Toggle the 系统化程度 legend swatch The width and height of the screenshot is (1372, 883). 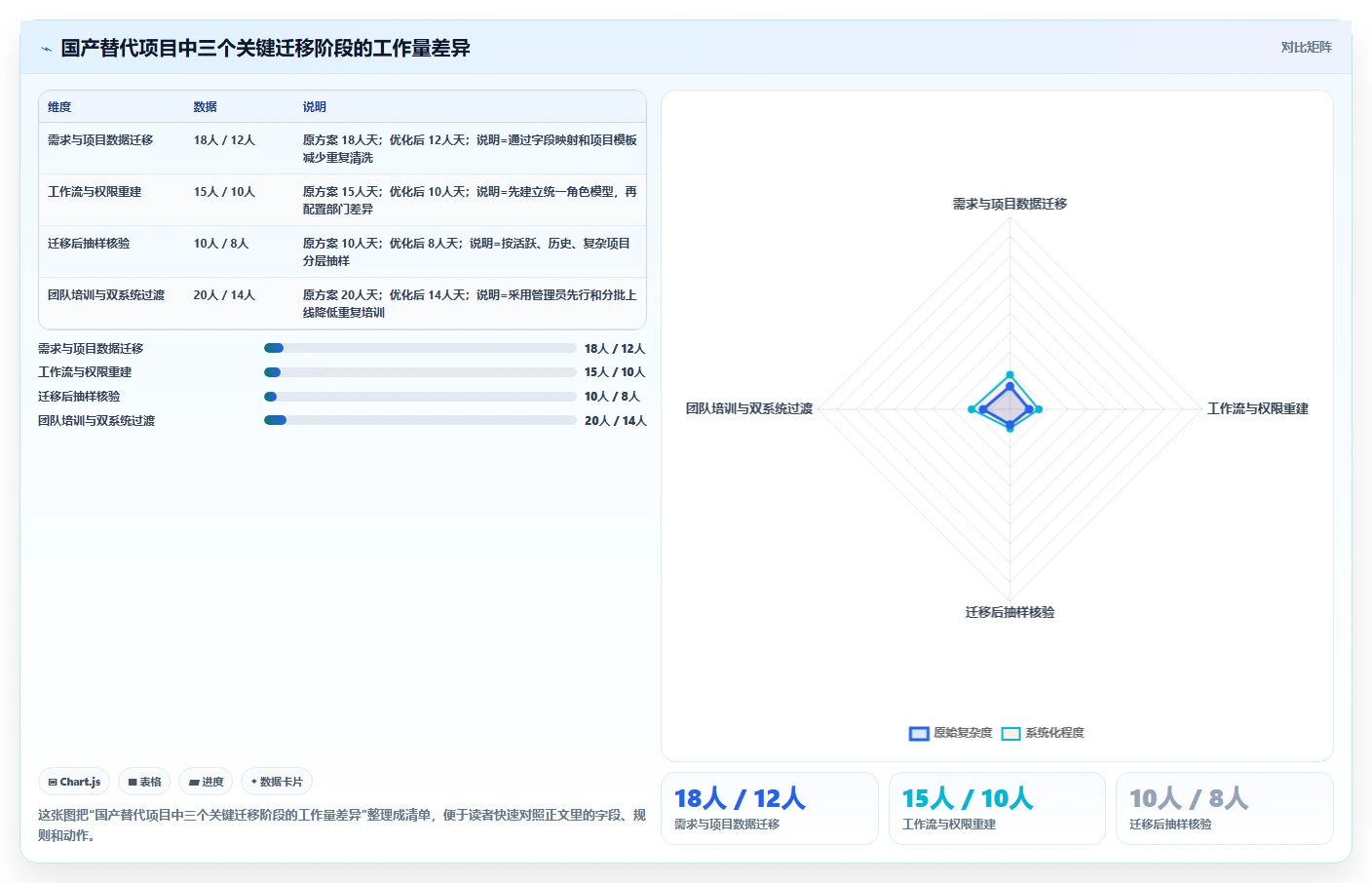pos(1010,734)
